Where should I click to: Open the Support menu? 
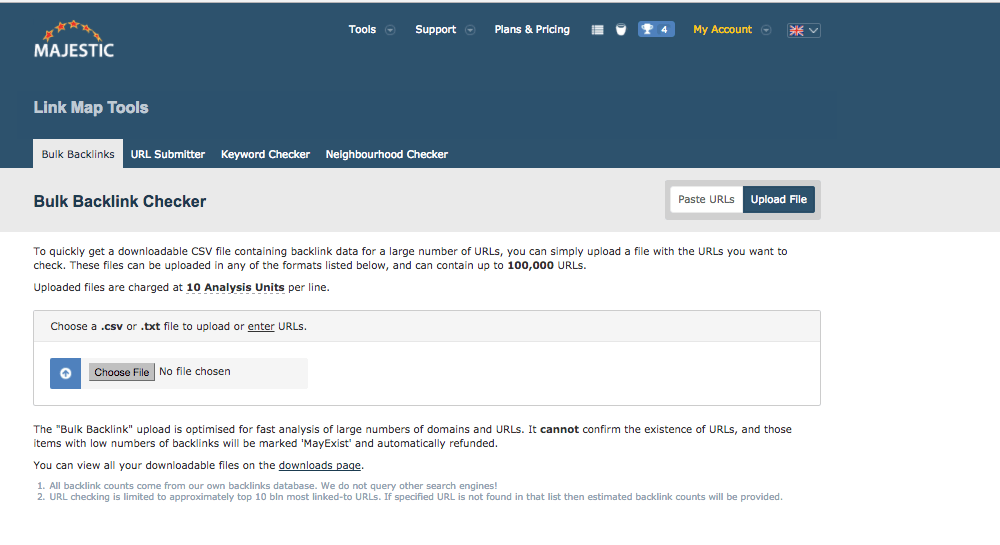(x=436, y=29)
